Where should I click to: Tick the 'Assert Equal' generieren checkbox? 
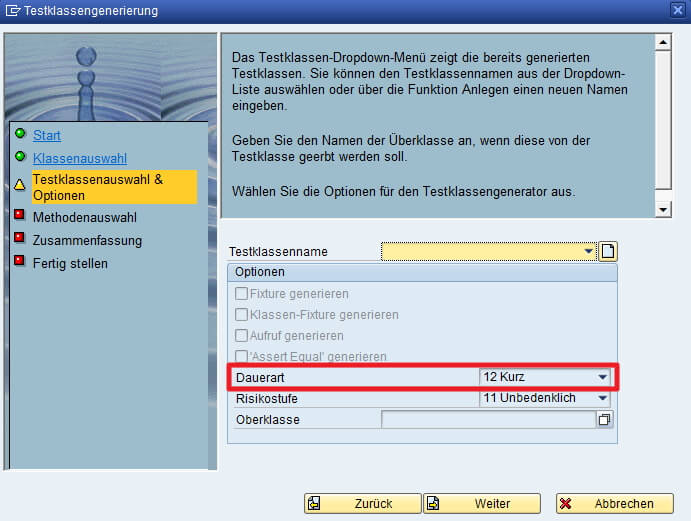[241, 357]
